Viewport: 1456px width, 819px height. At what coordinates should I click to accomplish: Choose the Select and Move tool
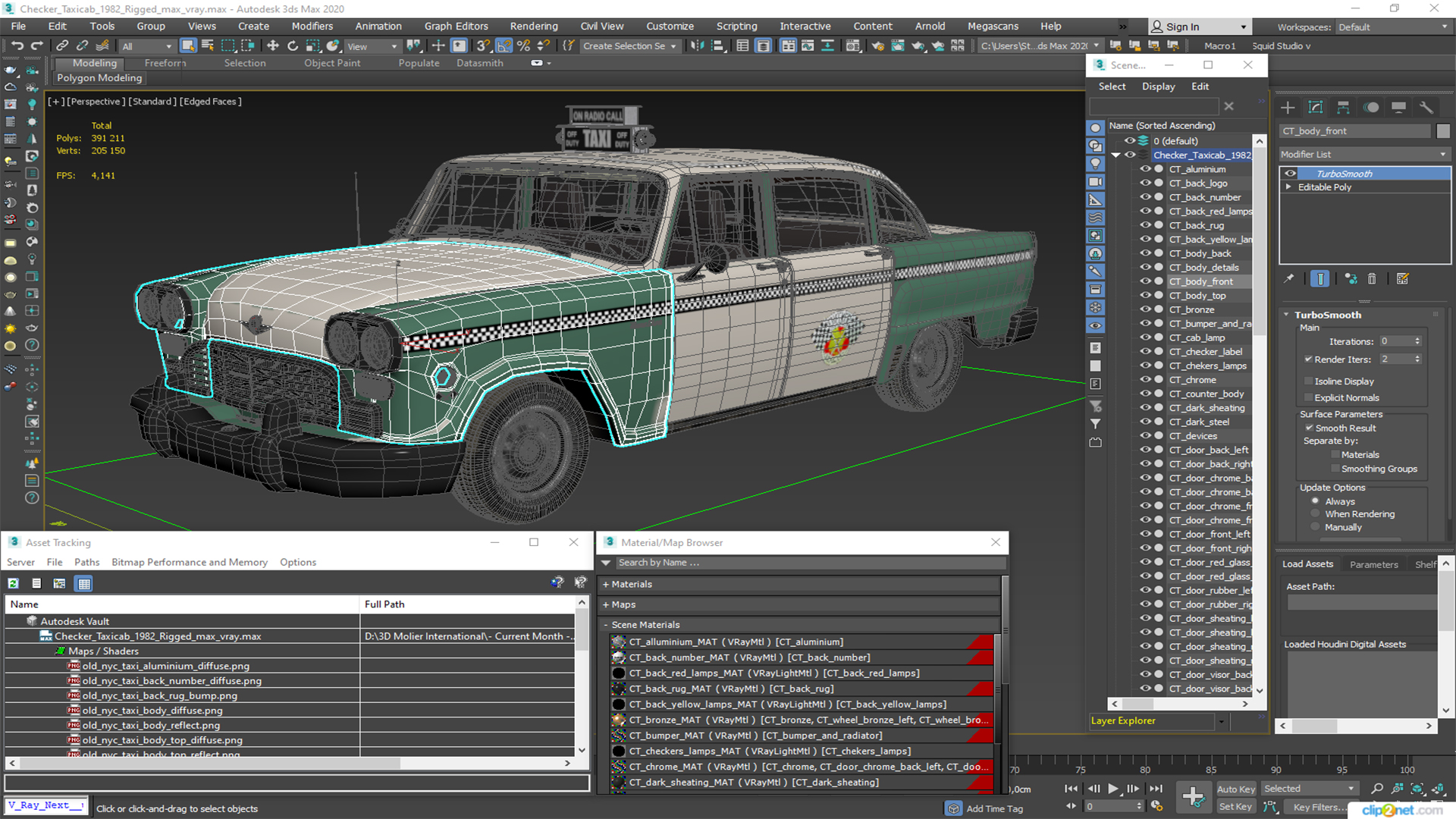tap(273, 45)
